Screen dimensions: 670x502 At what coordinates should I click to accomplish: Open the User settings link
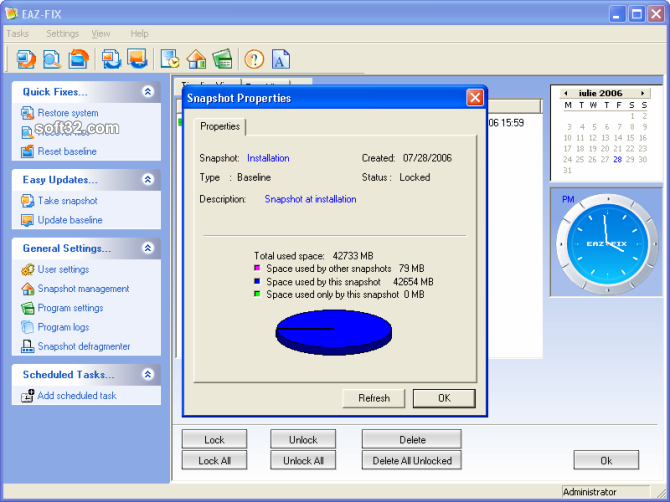coord(63,270)
